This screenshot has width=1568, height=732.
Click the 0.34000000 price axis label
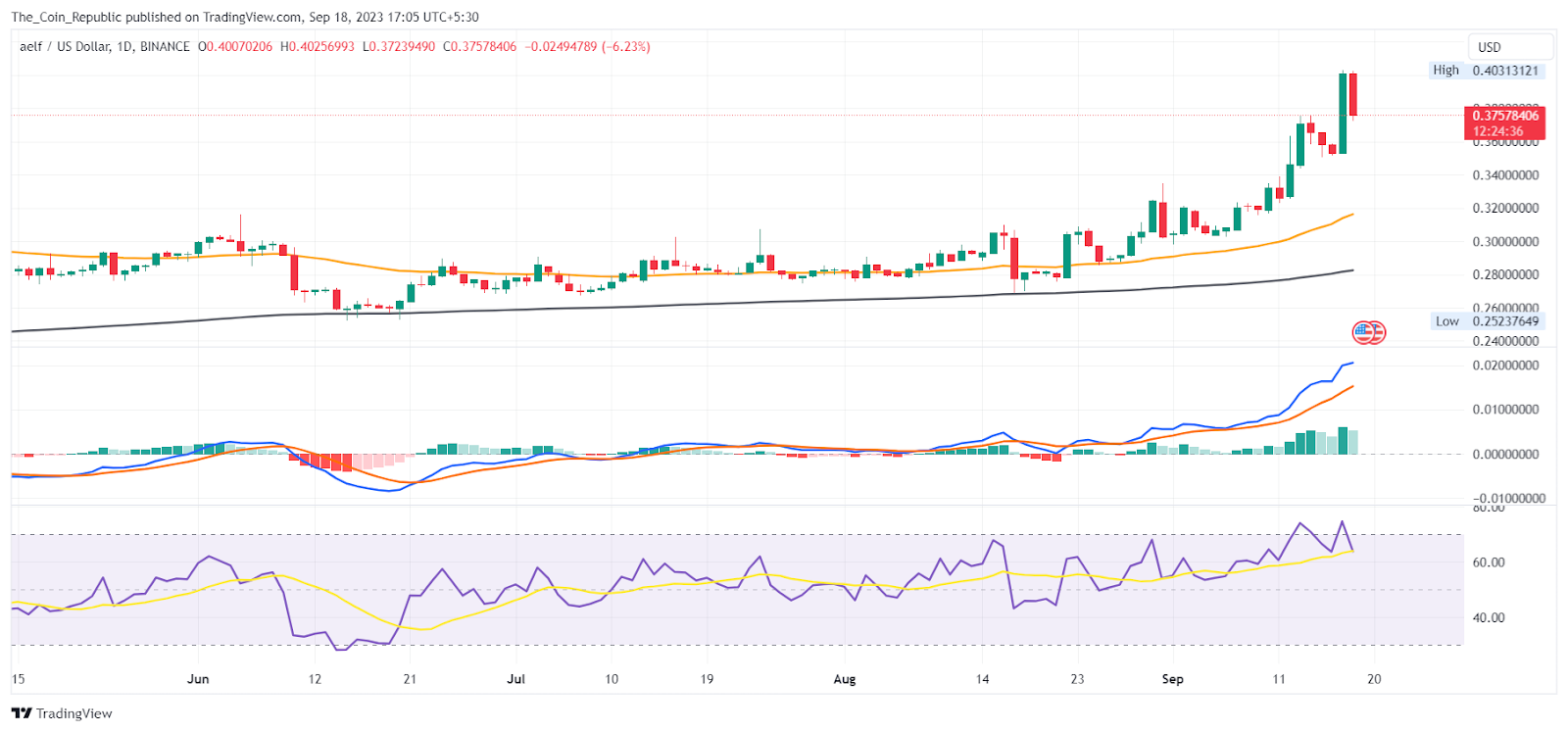point(1505,175)
